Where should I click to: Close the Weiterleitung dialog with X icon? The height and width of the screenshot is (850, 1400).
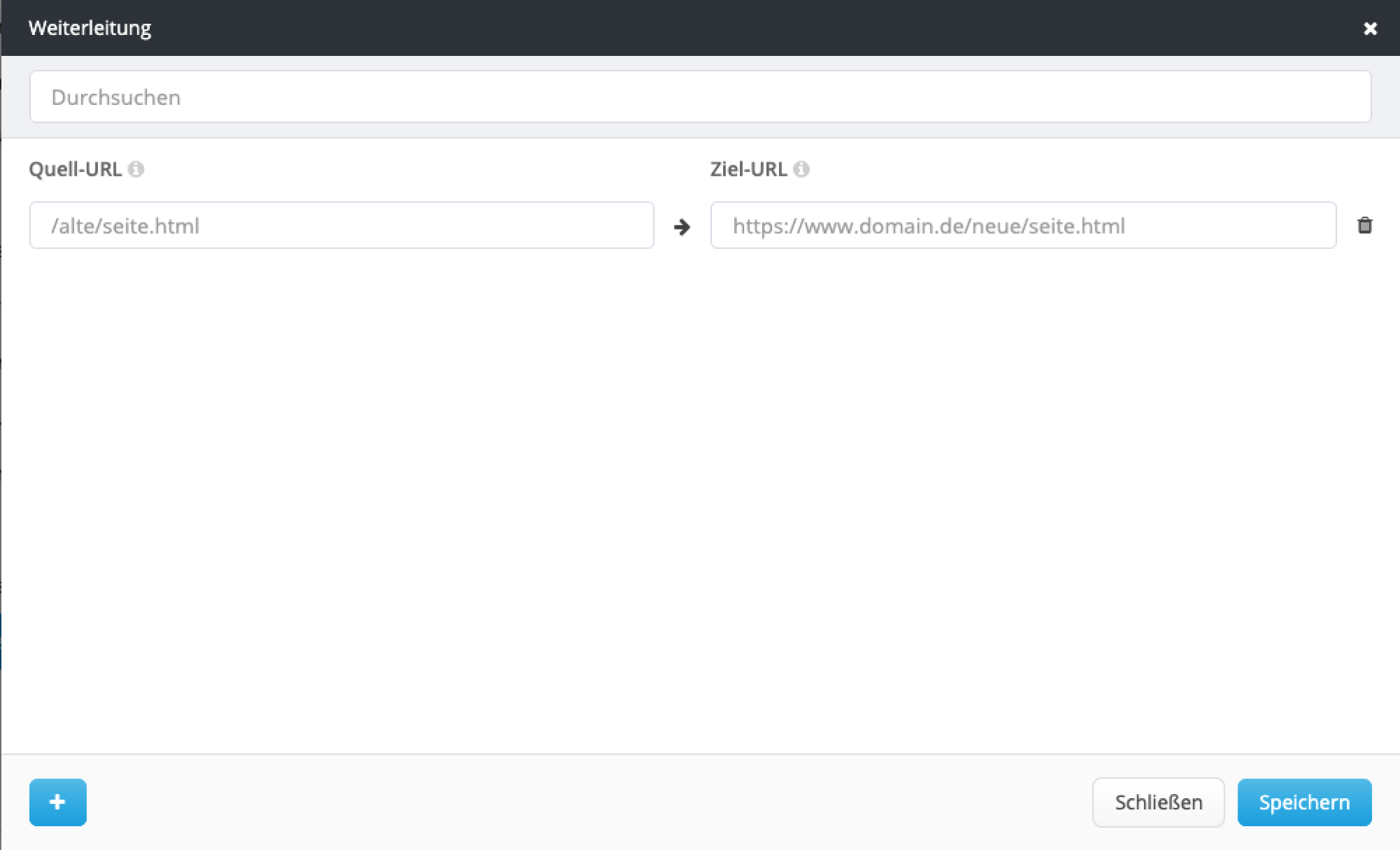1370,28
